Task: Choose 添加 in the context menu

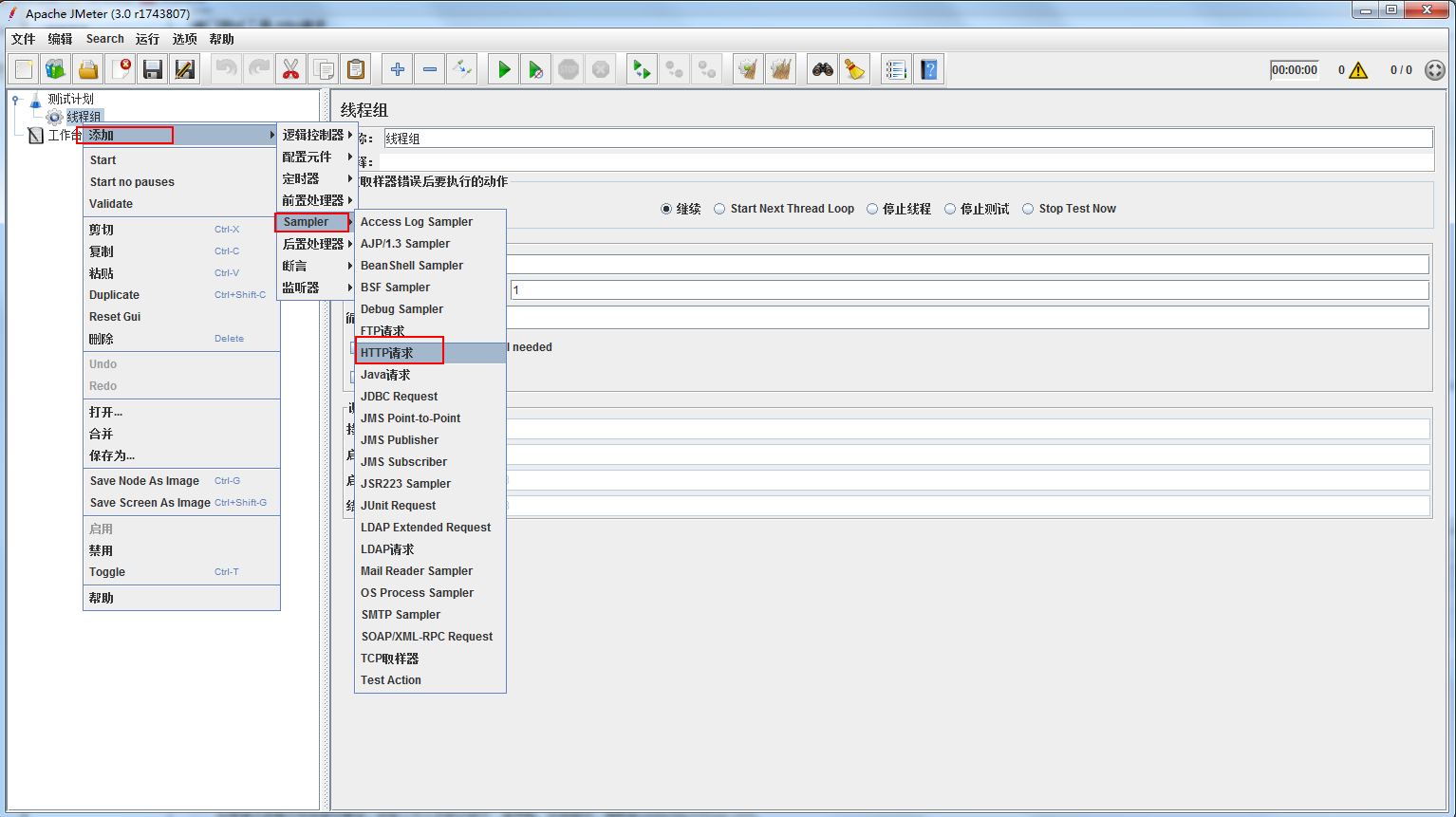Action: [x=181, y=135]
